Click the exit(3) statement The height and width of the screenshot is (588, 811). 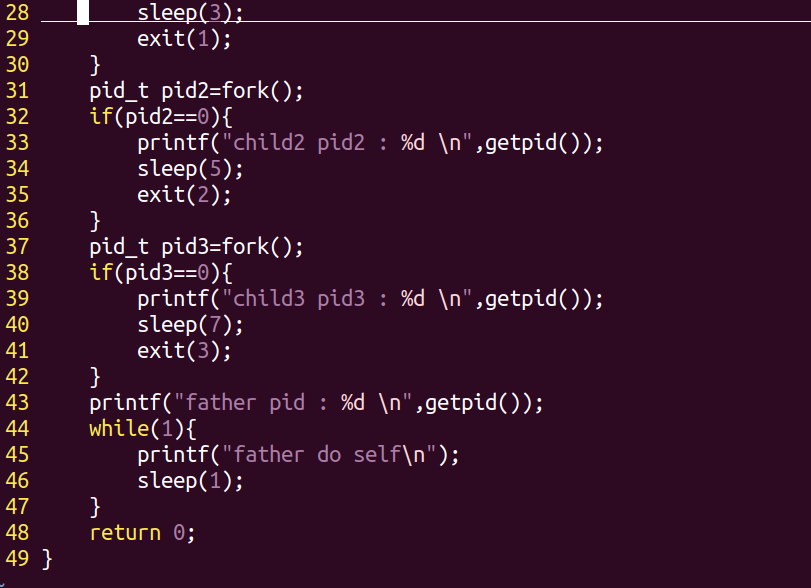pos(184,351)
